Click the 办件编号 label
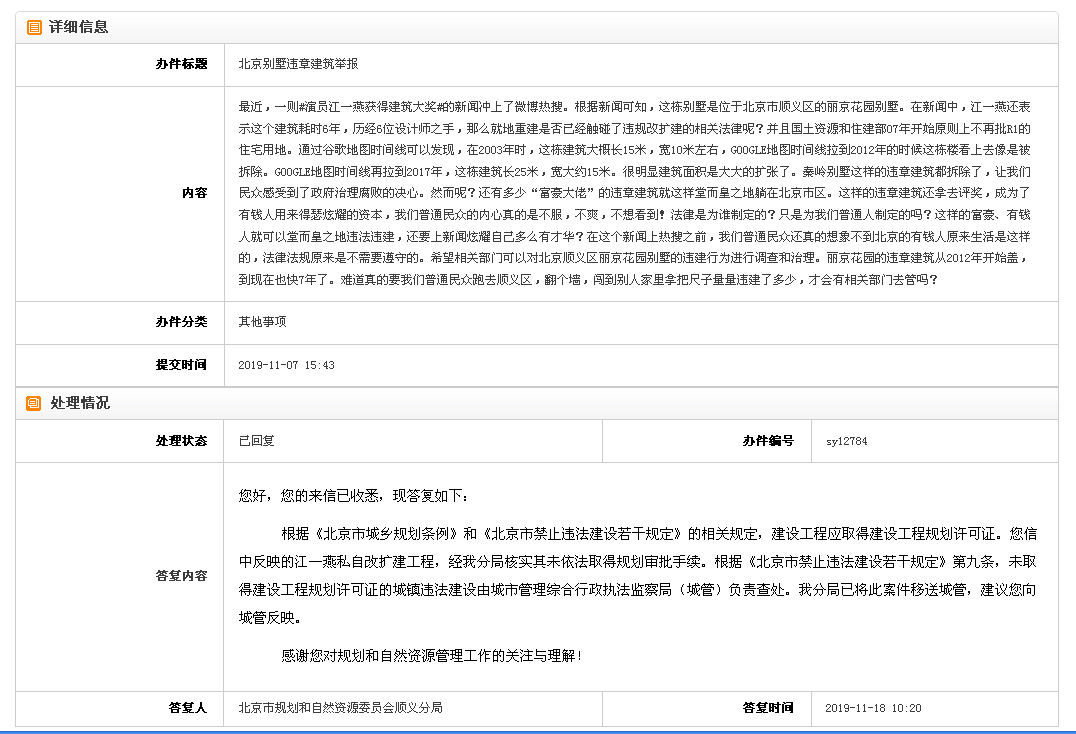This screenshot has width=1076, height=734. click(768, 441)
